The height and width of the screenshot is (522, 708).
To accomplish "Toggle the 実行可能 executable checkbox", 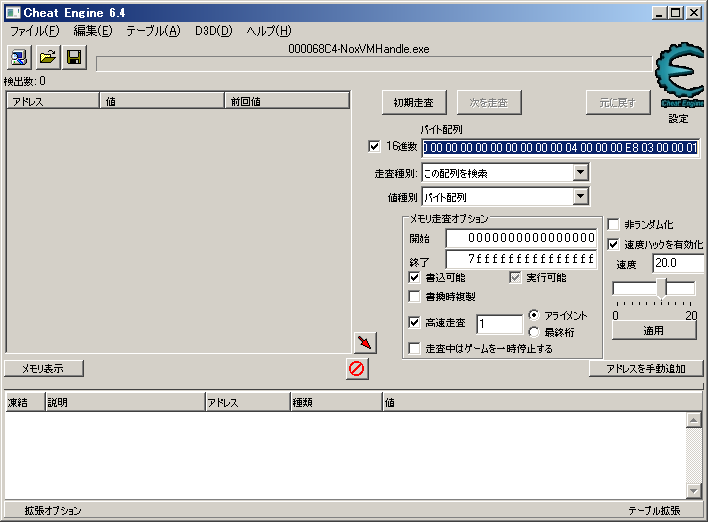I will pos(515,277).
